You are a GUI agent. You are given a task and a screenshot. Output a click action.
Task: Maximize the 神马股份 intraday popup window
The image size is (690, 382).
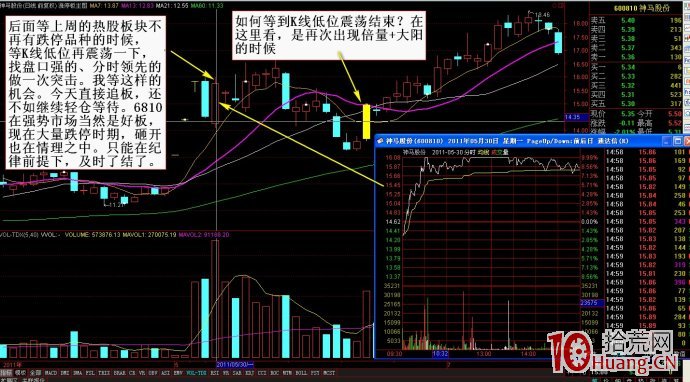[x=678, y=141]
